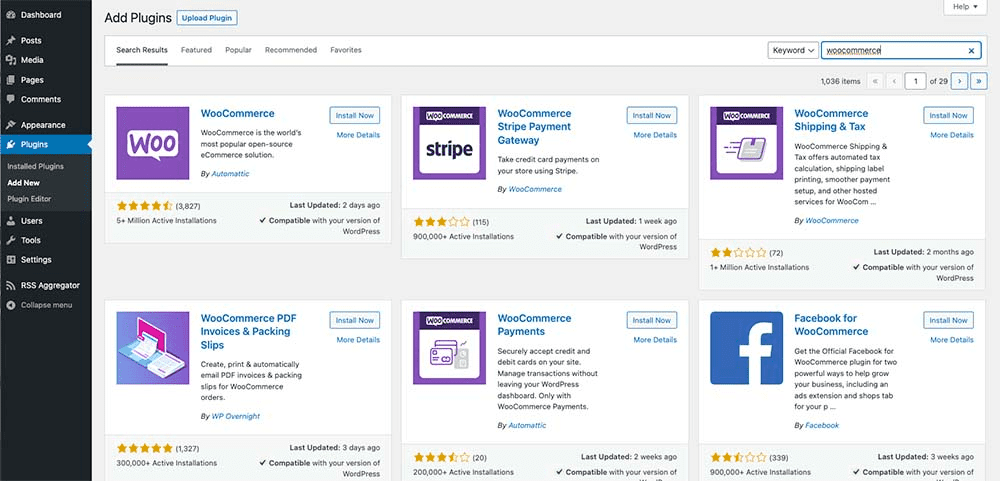Click the Appearance paintbrush icon
Image resolution: width=1000 pixels, height=481 pixels.
click(x=10, y=125)
